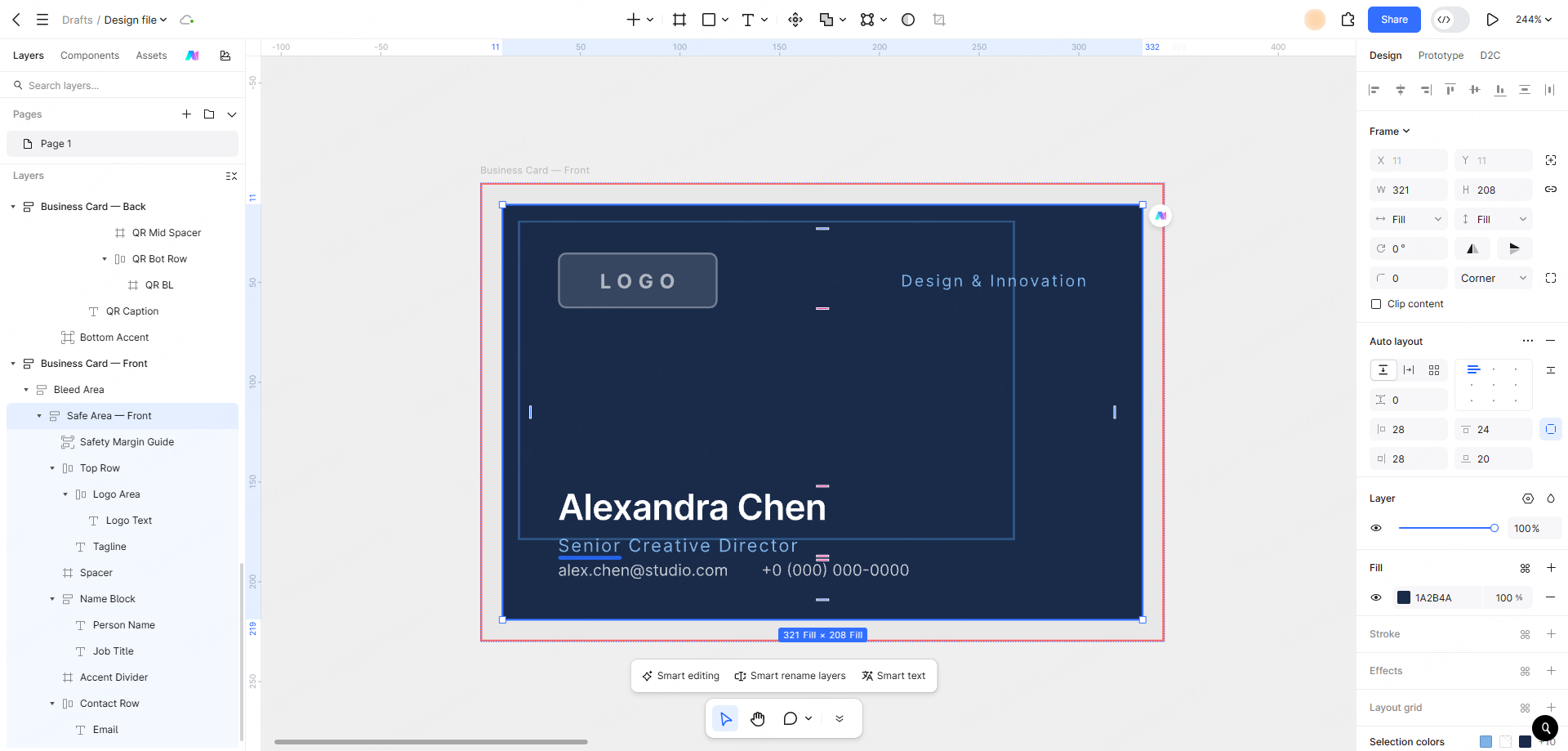This screenshot has height=751, width=1568.
Task: Collapse the Business Card — Back layer
Action: (13, 207)
